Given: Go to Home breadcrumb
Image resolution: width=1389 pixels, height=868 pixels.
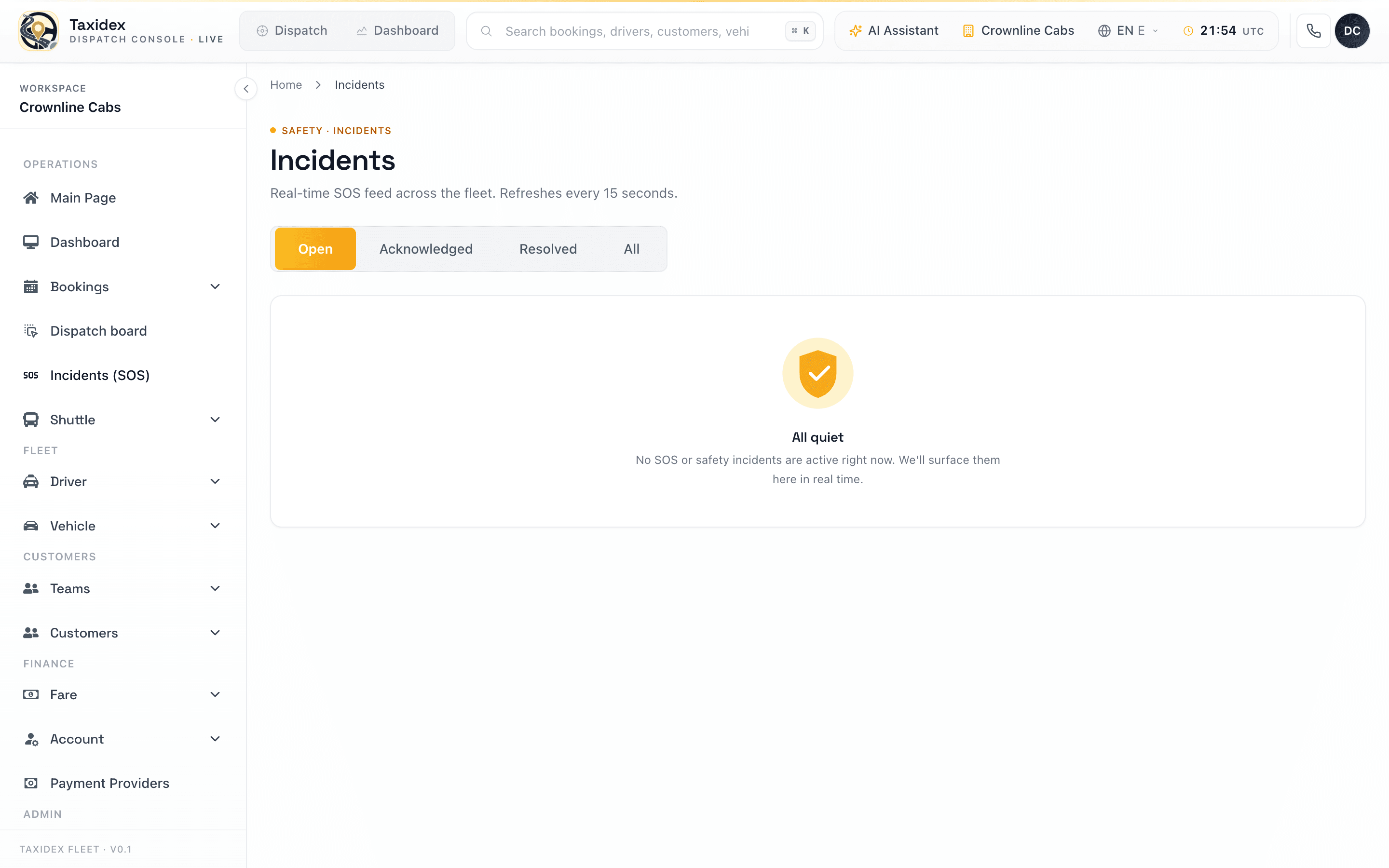Looking at the screenshot, I should 286,85.
